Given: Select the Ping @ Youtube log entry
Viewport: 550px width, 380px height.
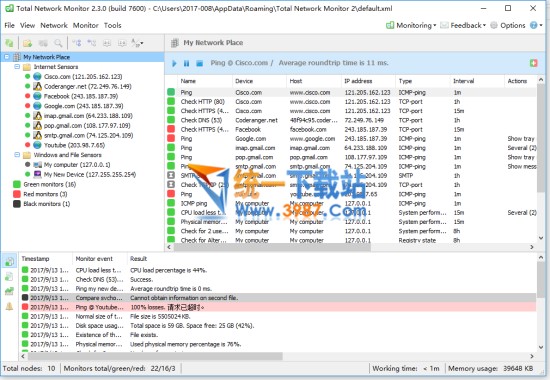Looking at the screenshot, I should [x=278, y=307].
